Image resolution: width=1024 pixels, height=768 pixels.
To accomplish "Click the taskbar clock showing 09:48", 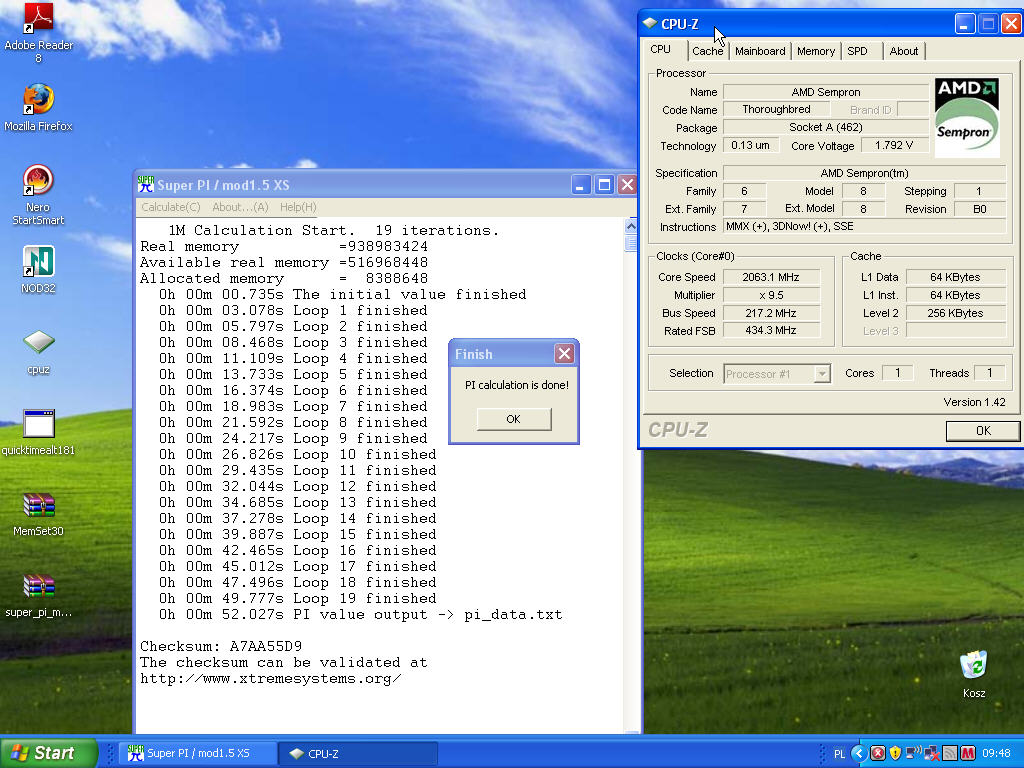I will (996, 754).
